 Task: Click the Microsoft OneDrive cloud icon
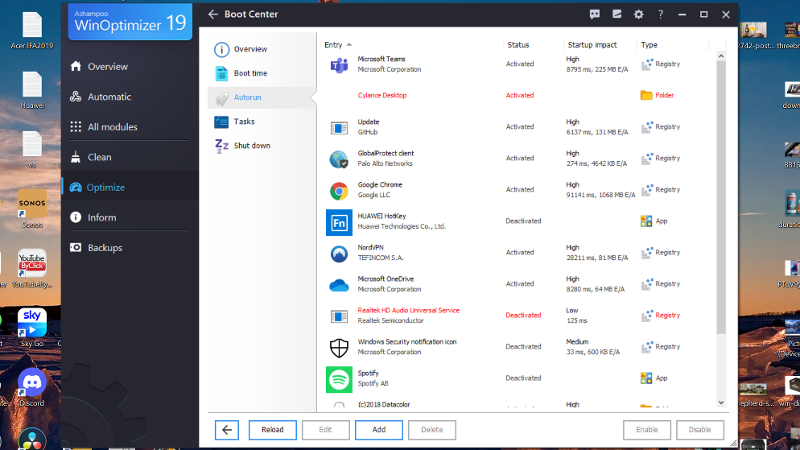[339, 285]
